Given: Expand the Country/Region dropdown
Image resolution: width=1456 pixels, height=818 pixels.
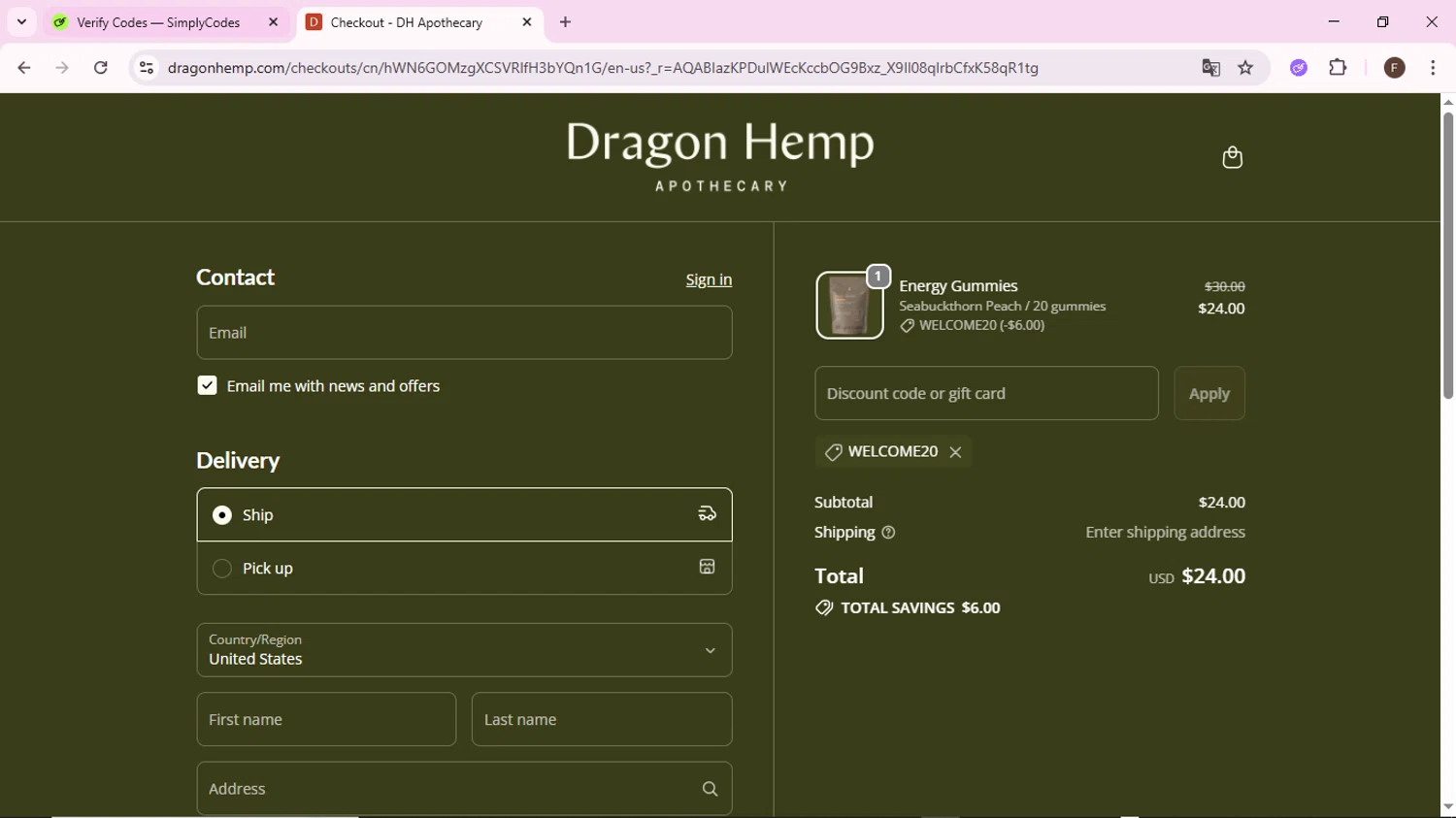Looking at the screenshot, I should (x=464, y=650).
